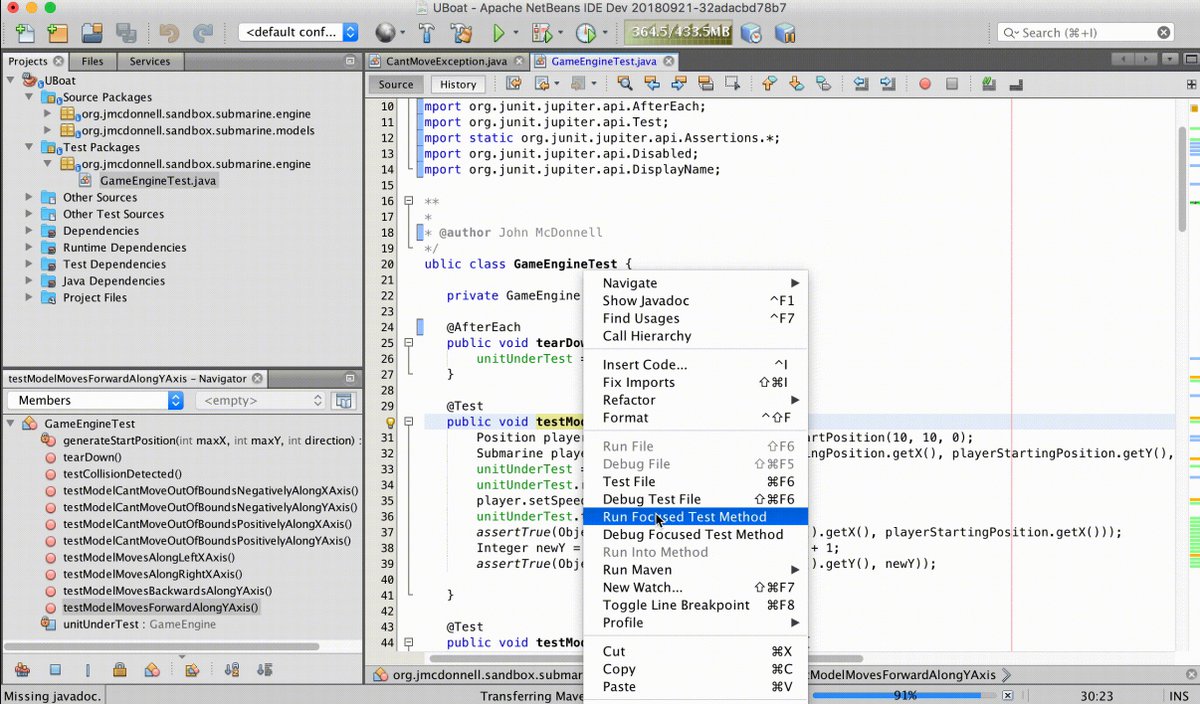Choose Debug Focused Test Method
This screenshot has height=704, width=1200.
(696, 534)
